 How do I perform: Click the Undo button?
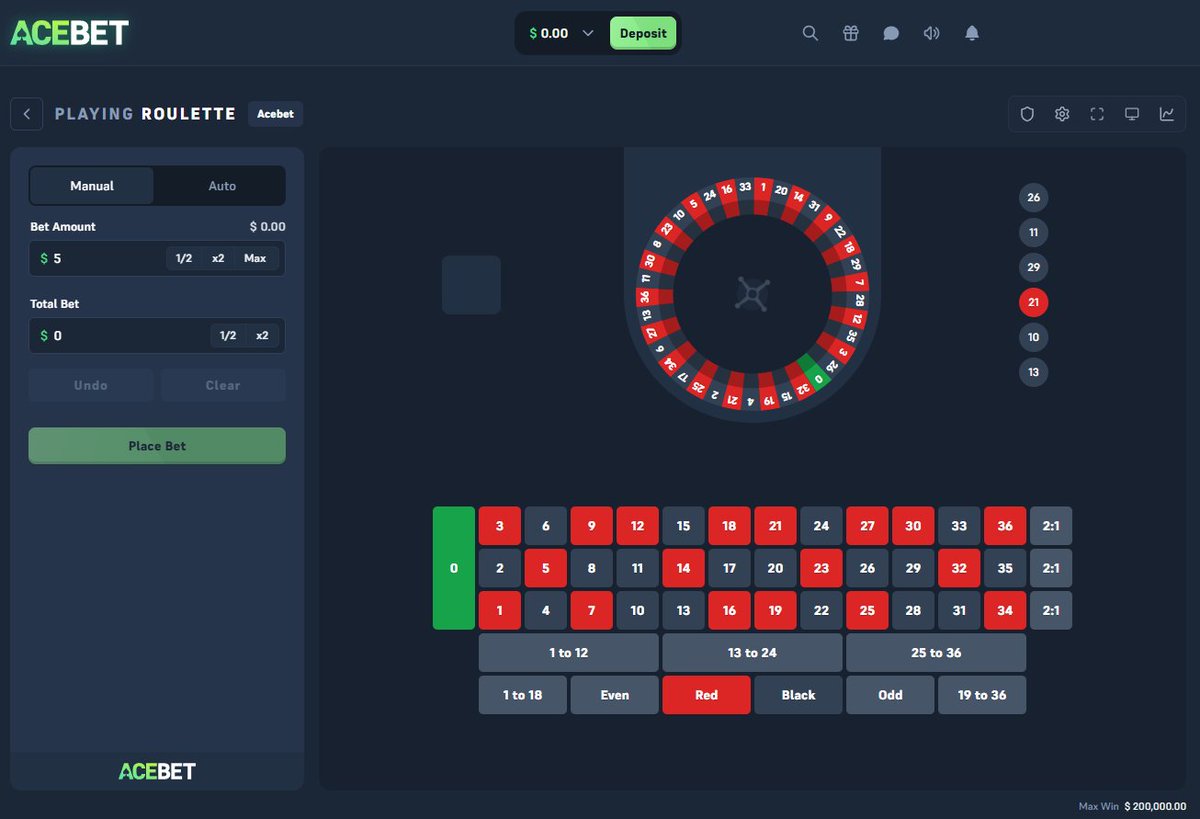click(x=91, y=385)
